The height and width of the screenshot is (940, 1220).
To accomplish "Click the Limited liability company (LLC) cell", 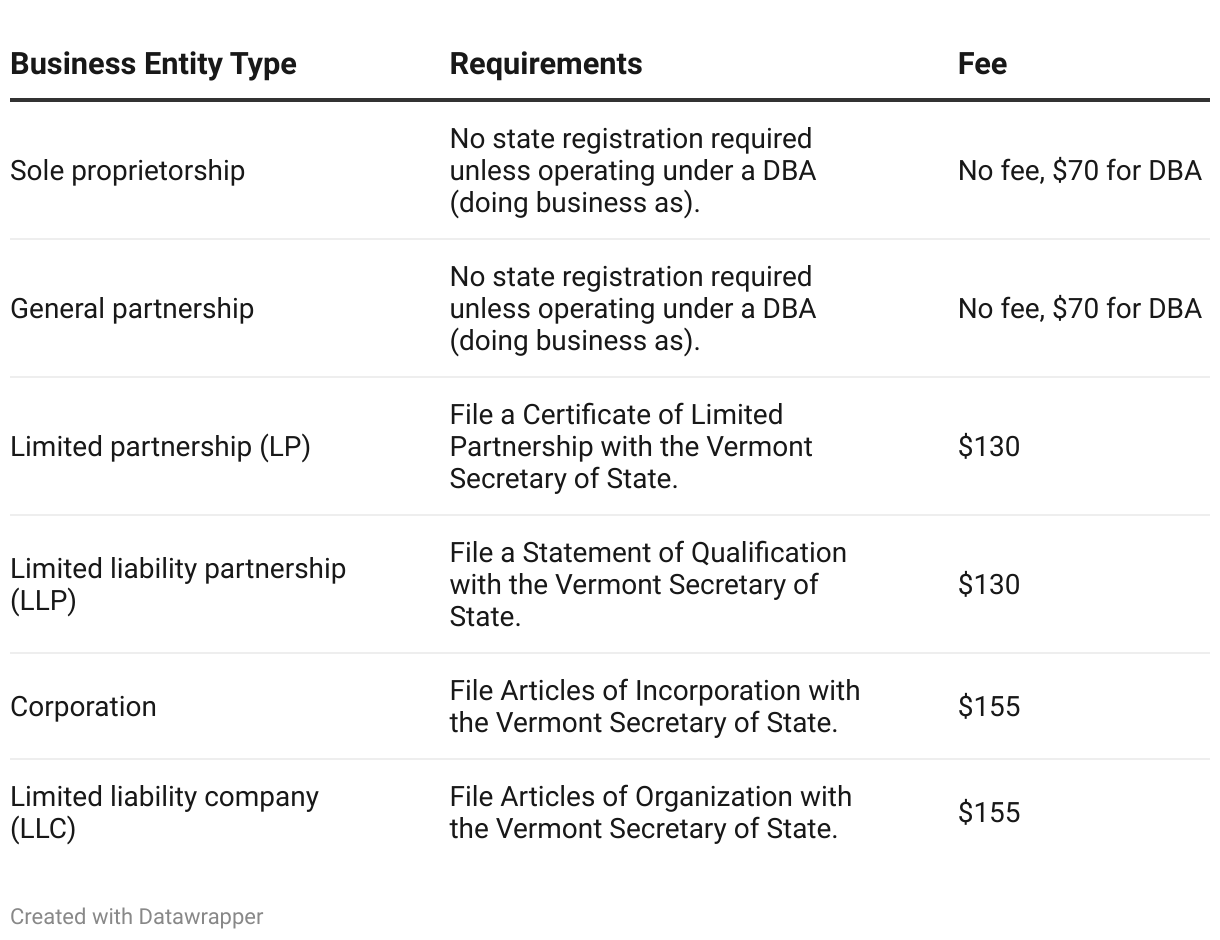I will click(x=164, y=812).
